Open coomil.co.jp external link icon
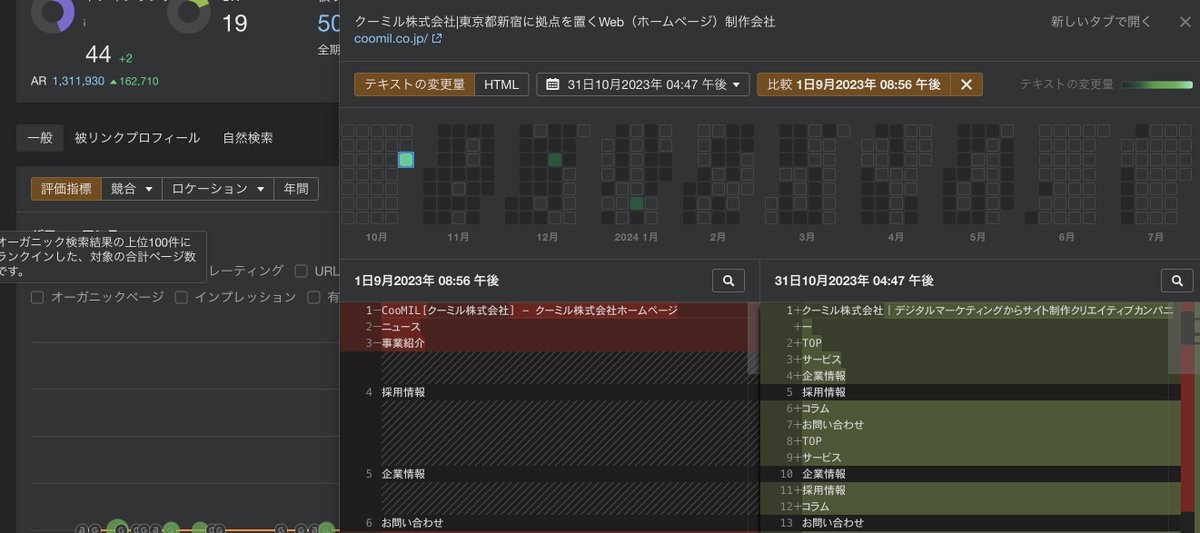Image resolution: width=1200 pixels, height=533 pixels. (x=437, y=39)
